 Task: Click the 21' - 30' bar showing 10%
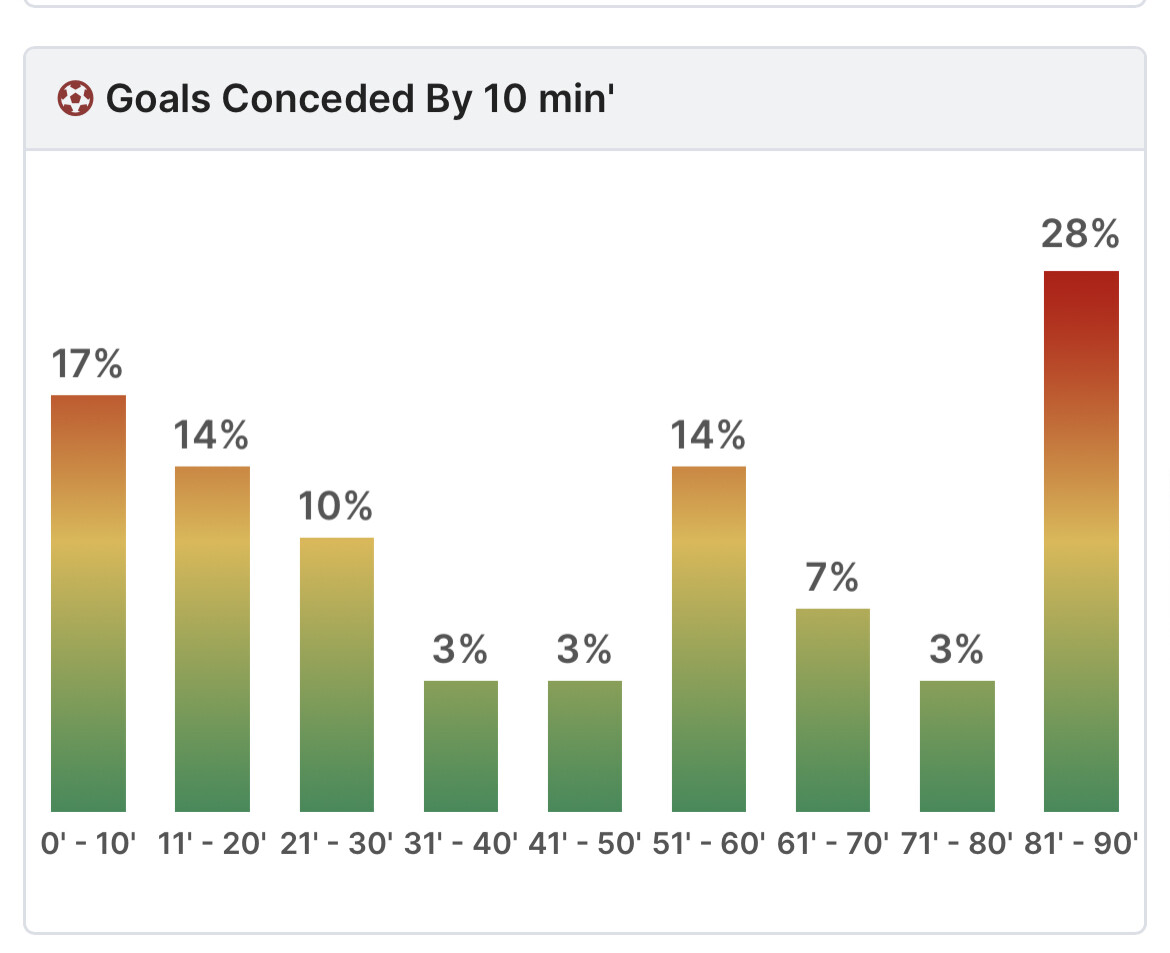coord(337,675)
